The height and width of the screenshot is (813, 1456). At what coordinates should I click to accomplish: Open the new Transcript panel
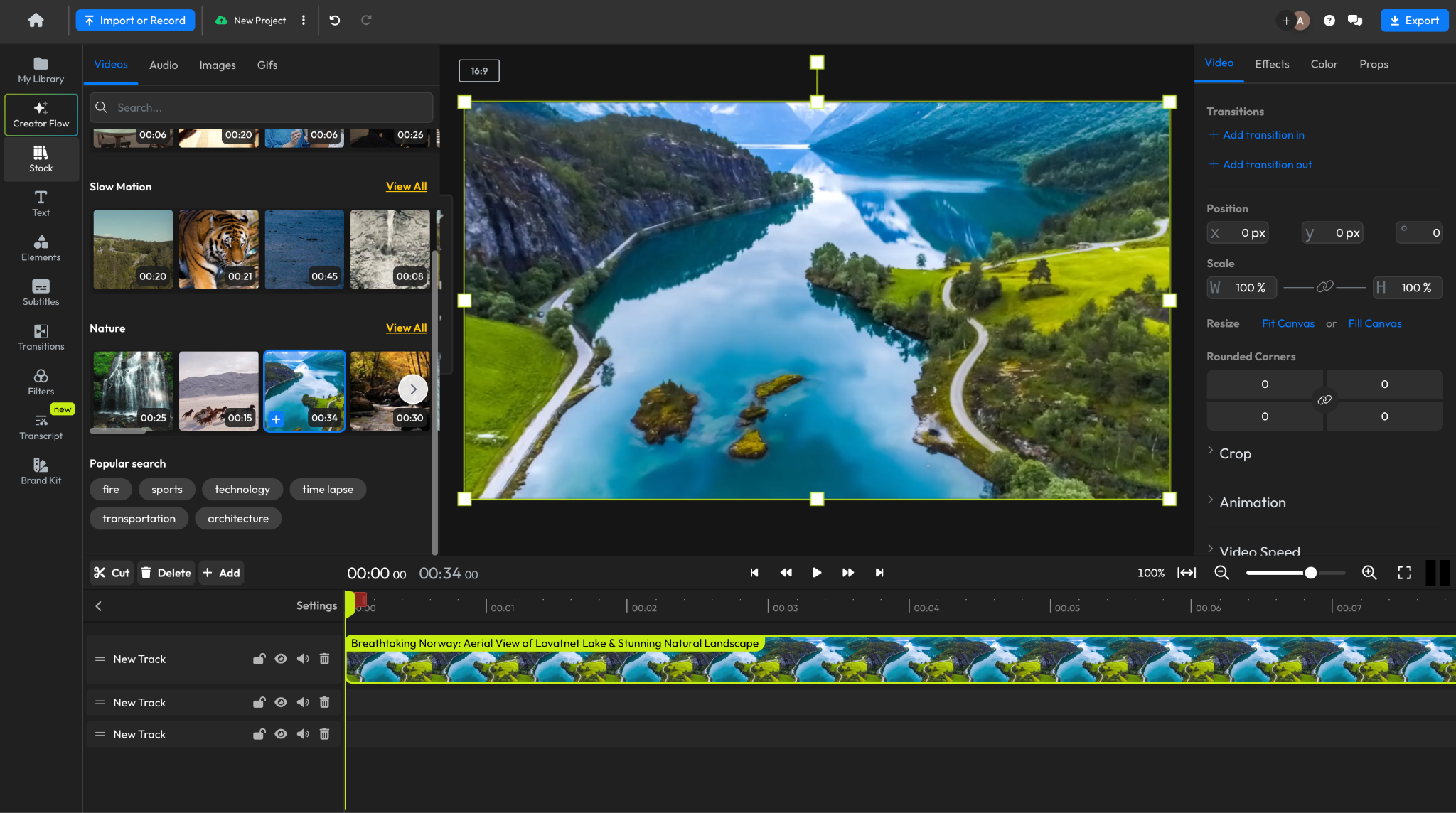[x=40, y=426]
